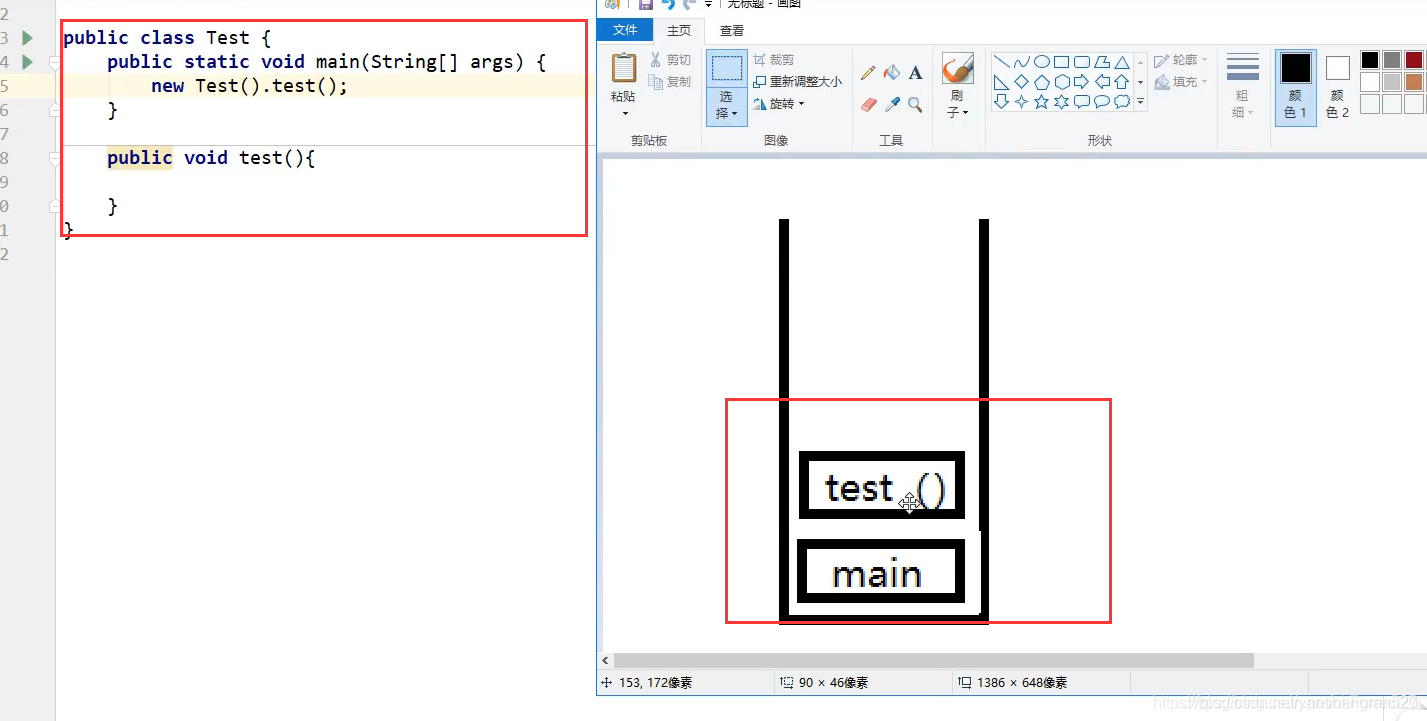Select the Pencil tool in Paint
Image resolution: width=1427 pixels, height=721 pixels.
click(867, 73)
